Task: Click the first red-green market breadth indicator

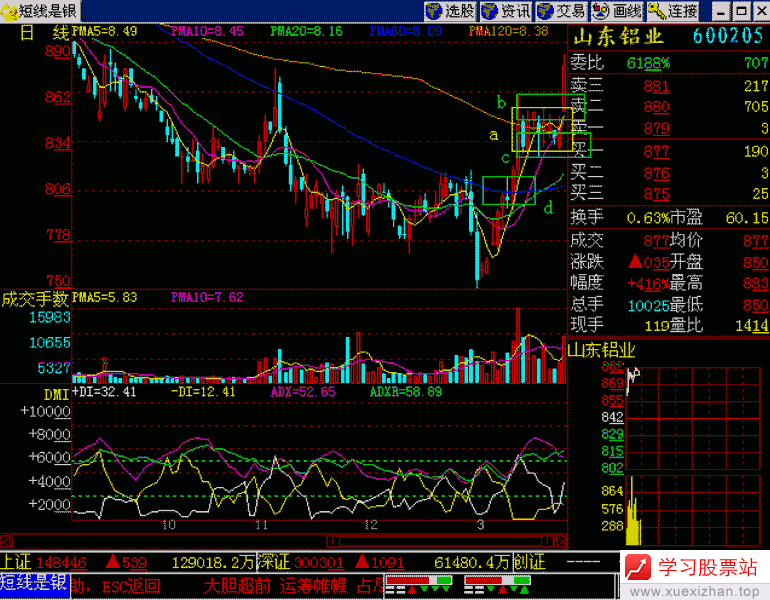Action: click(x=418, y=585)
